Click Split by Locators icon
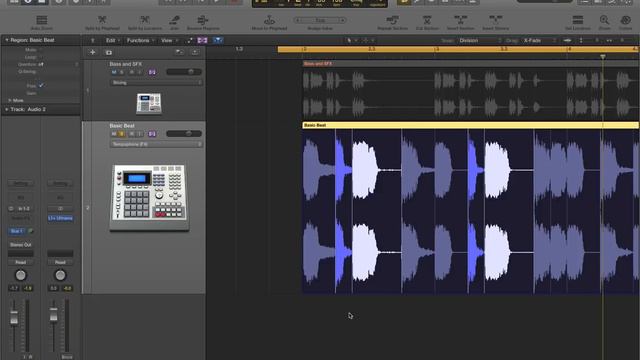Viewport: 640px width, 360px height. [144, 20]
